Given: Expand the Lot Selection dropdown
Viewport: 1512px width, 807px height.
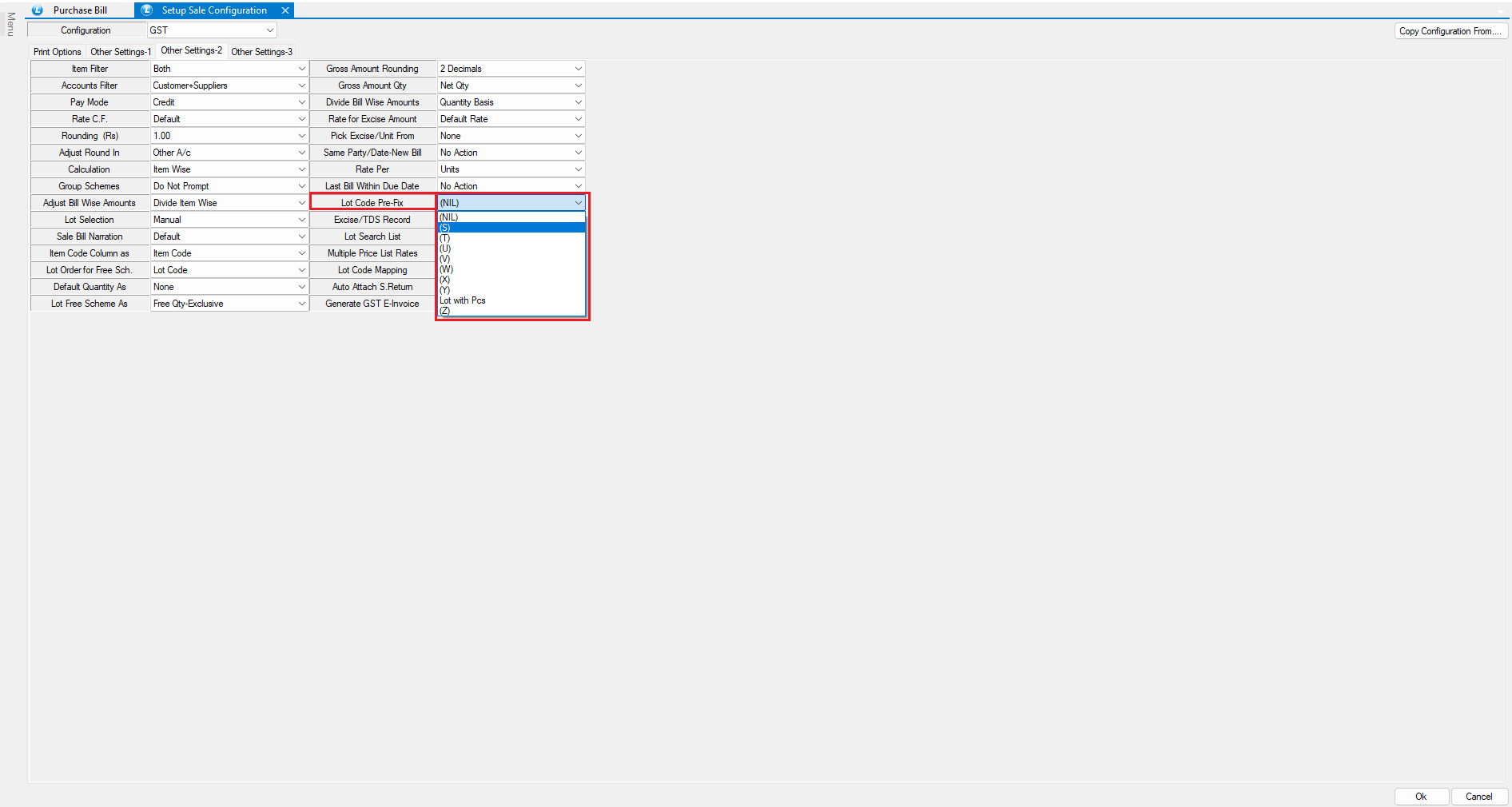Looking at the screenshot, I should [x=301, y=220].
